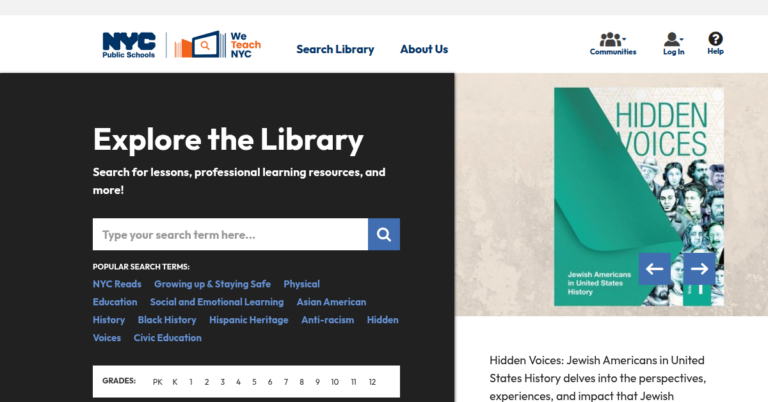
Task: Select the Civic Education search term
Action: [168, 338]
